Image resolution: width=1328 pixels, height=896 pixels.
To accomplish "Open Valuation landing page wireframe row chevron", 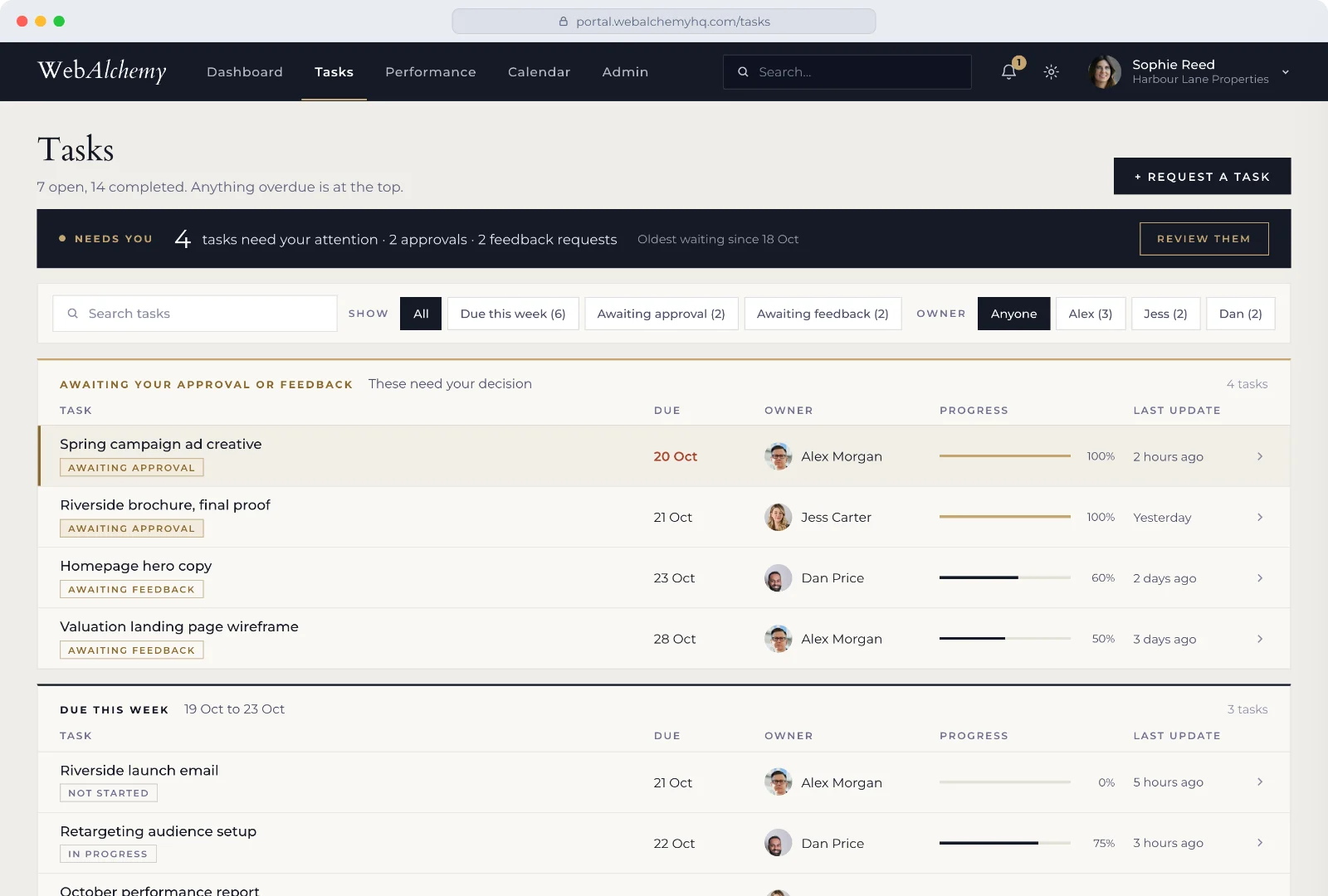I will pos(1260,639).
